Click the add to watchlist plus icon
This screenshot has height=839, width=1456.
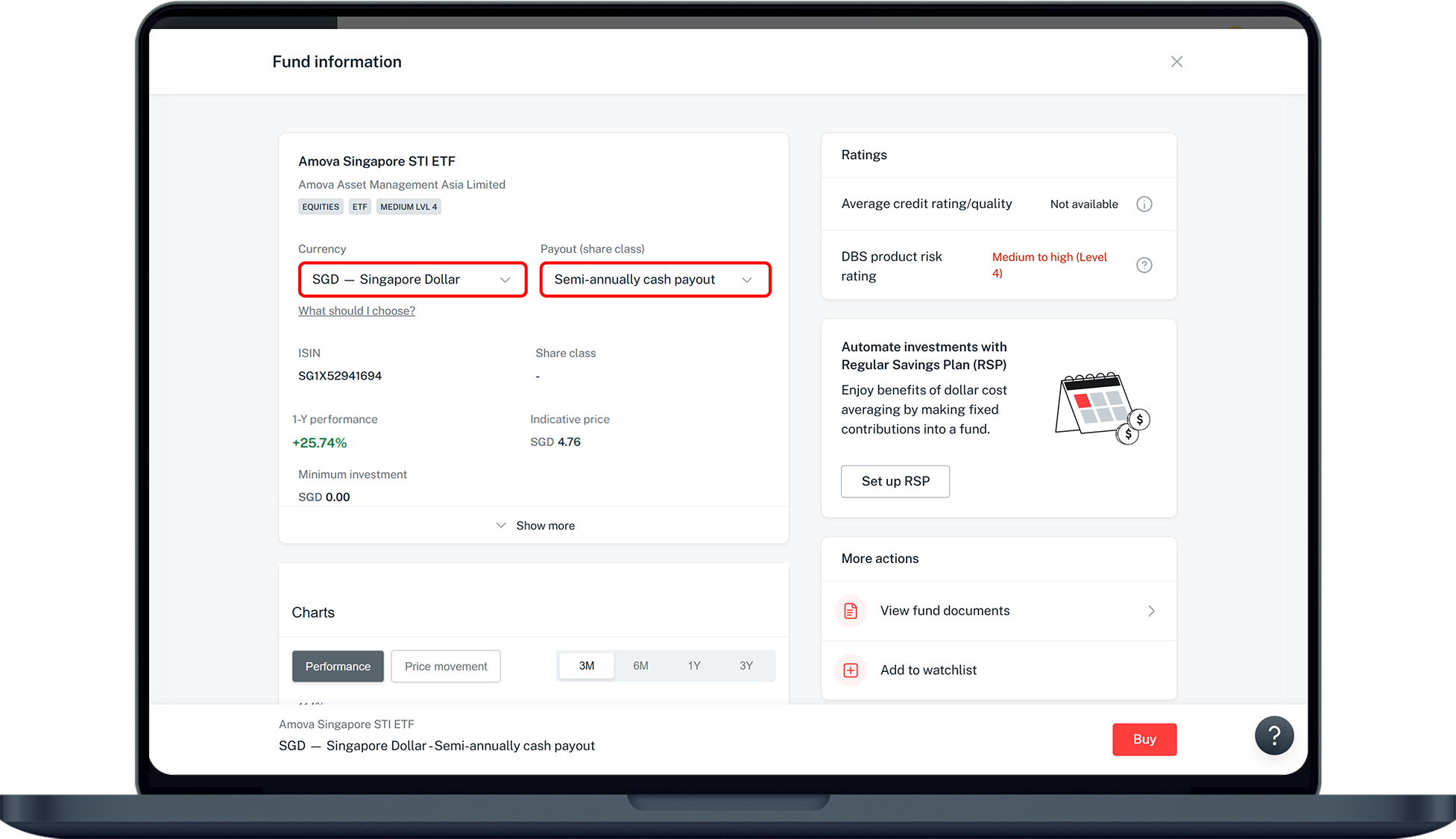(x=851, y=670)
